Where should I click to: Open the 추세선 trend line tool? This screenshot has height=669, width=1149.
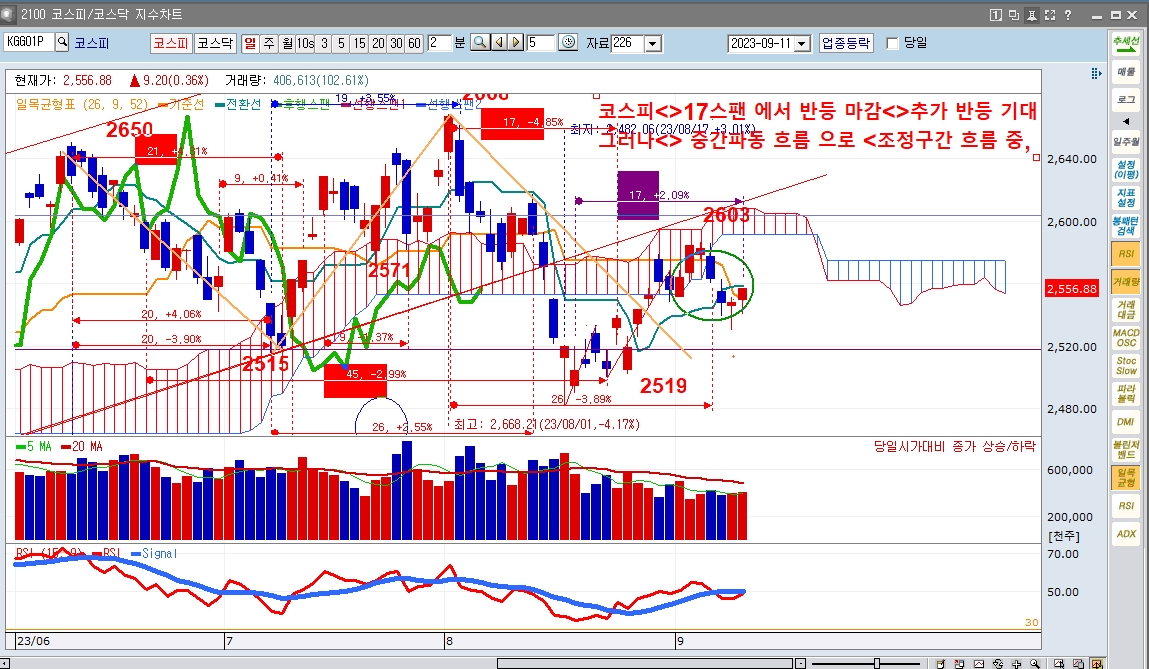point(1126,42)
